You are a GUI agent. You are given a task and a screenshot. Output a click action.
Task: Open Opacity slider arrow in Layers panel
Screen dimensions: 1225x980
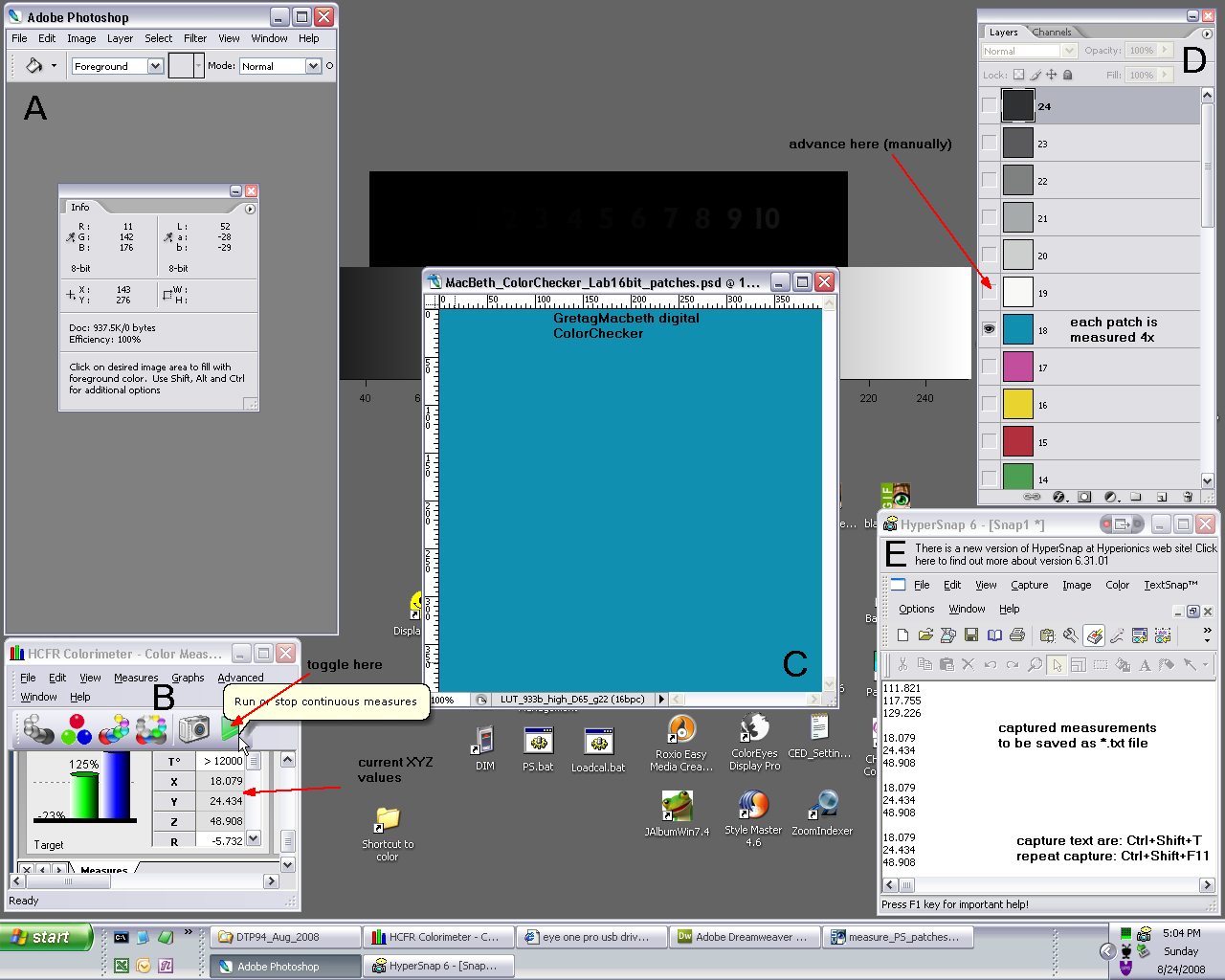pos(1165,50)
